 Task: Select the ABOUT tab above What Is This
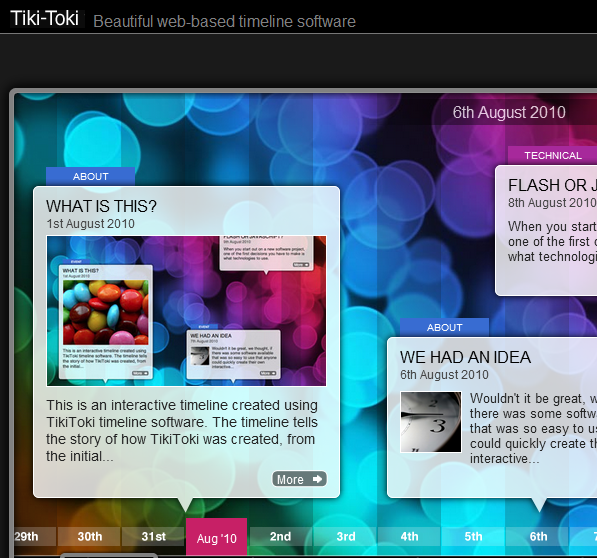point(91,176)
